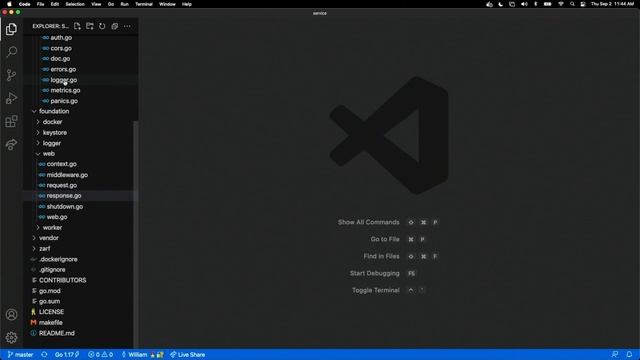Open the Wi-Fi menu bar icon
This screenshot has width=640, height=360.
pyautogui.click(x=561, y=4)
